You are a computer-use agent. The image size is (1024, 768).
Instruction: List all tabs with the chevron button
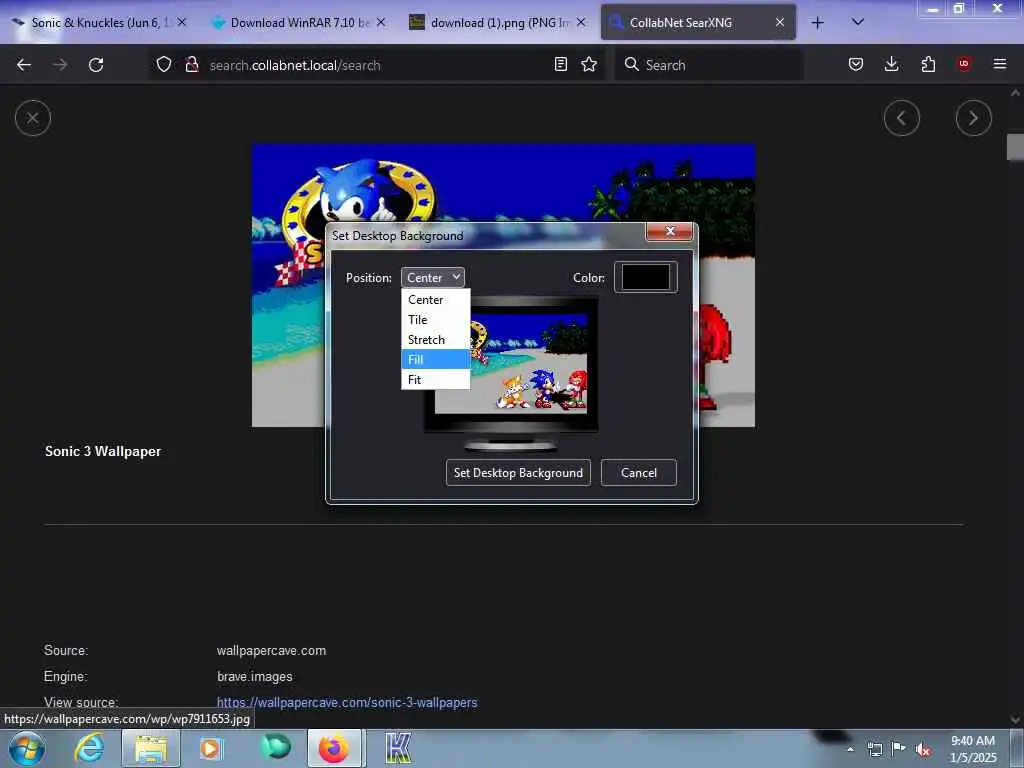858,22
